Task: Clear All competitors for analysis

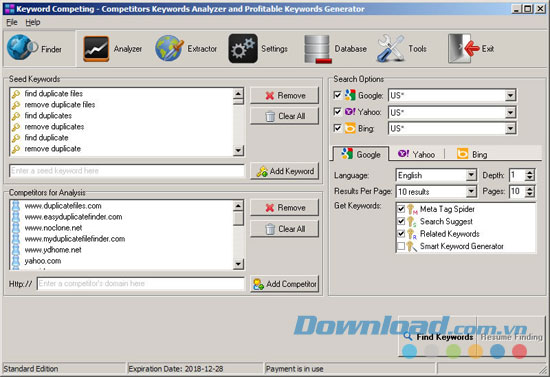Action: pos(284,229)
